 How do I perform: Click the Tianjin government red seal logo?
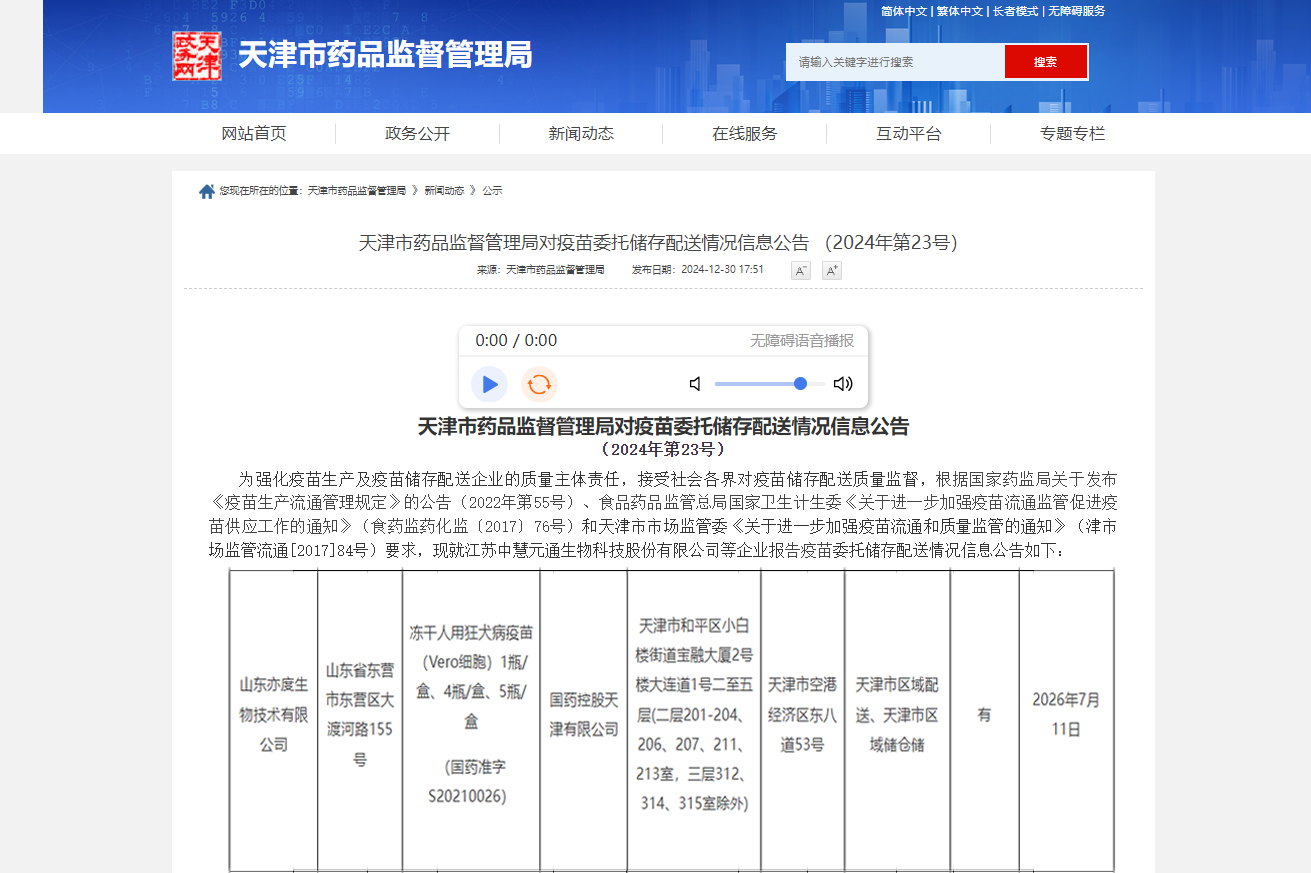click(x=196, y=55)
